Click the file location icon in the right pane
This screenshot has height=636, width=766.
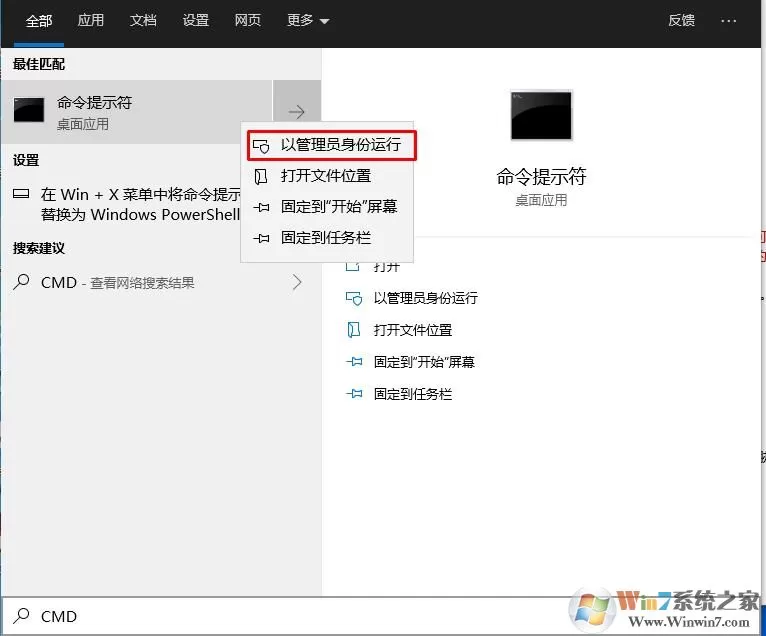tap(354, 330)
